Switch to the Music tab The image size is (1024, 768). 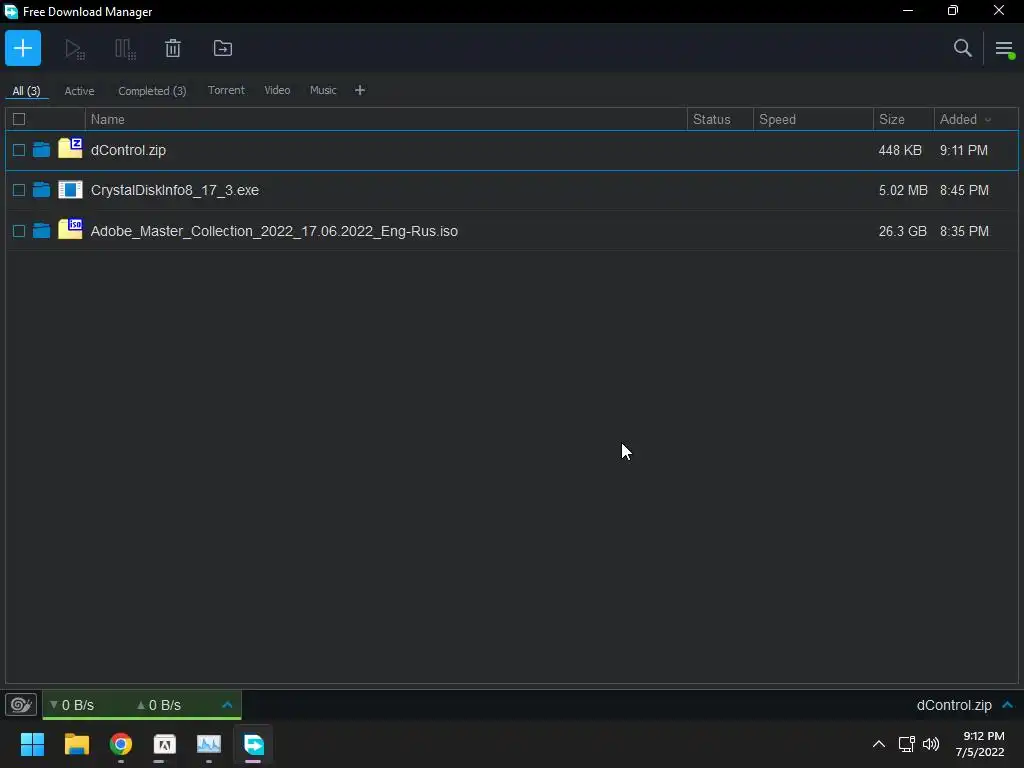(323, 90)
